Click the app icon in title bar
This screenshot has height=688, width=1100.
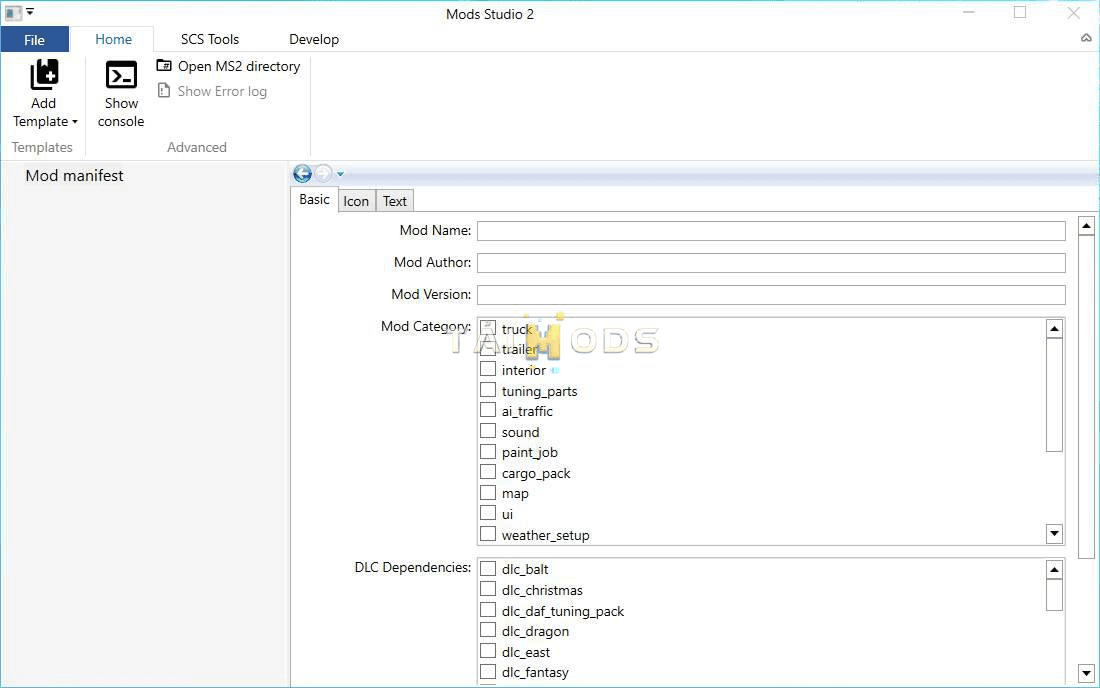pyautogui.click(x=13, y=13)
